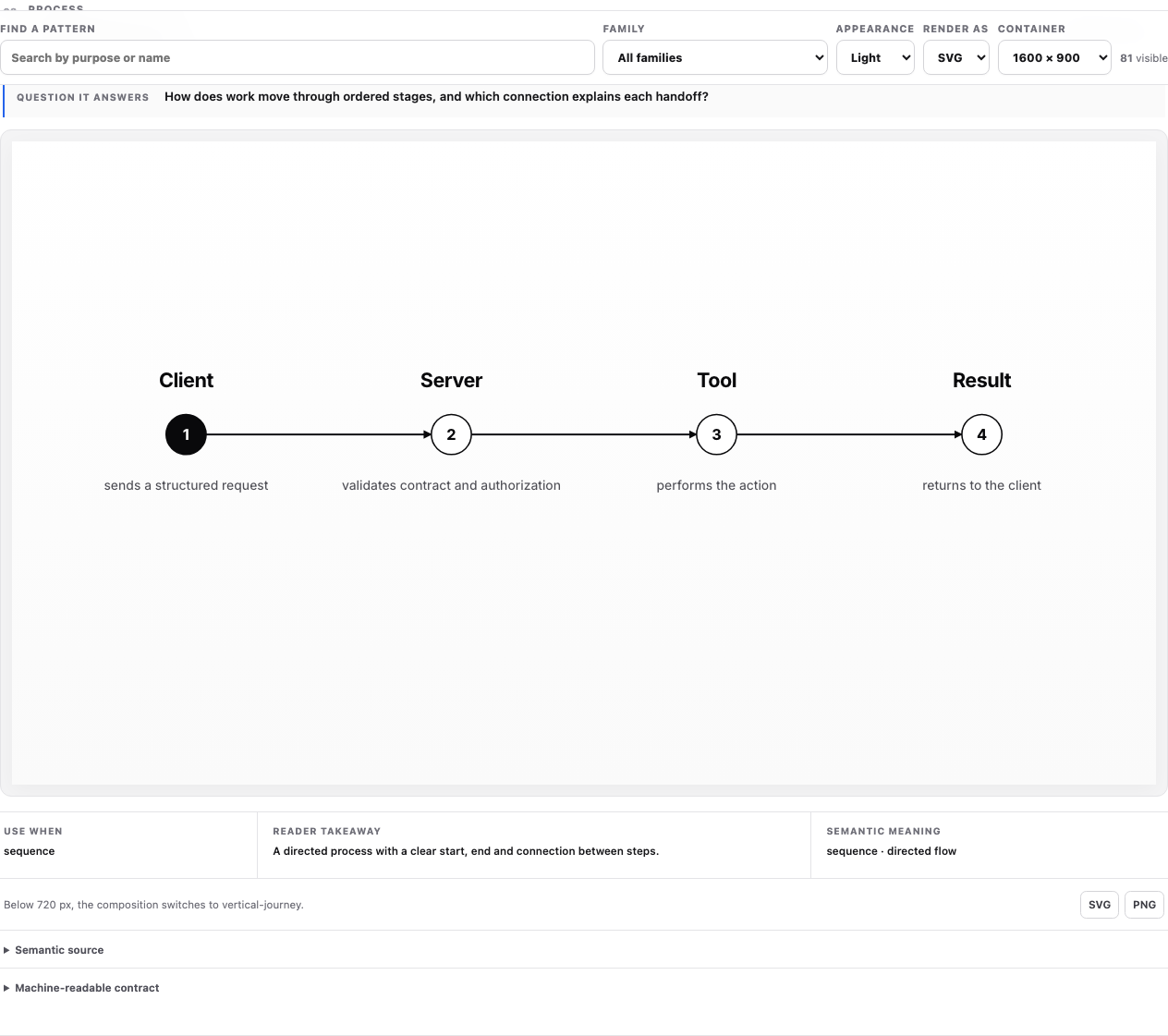The width and height of the screenshot is (1168, 1036).
Task: Click the Server stage heading
Action: tap(451, 381)
